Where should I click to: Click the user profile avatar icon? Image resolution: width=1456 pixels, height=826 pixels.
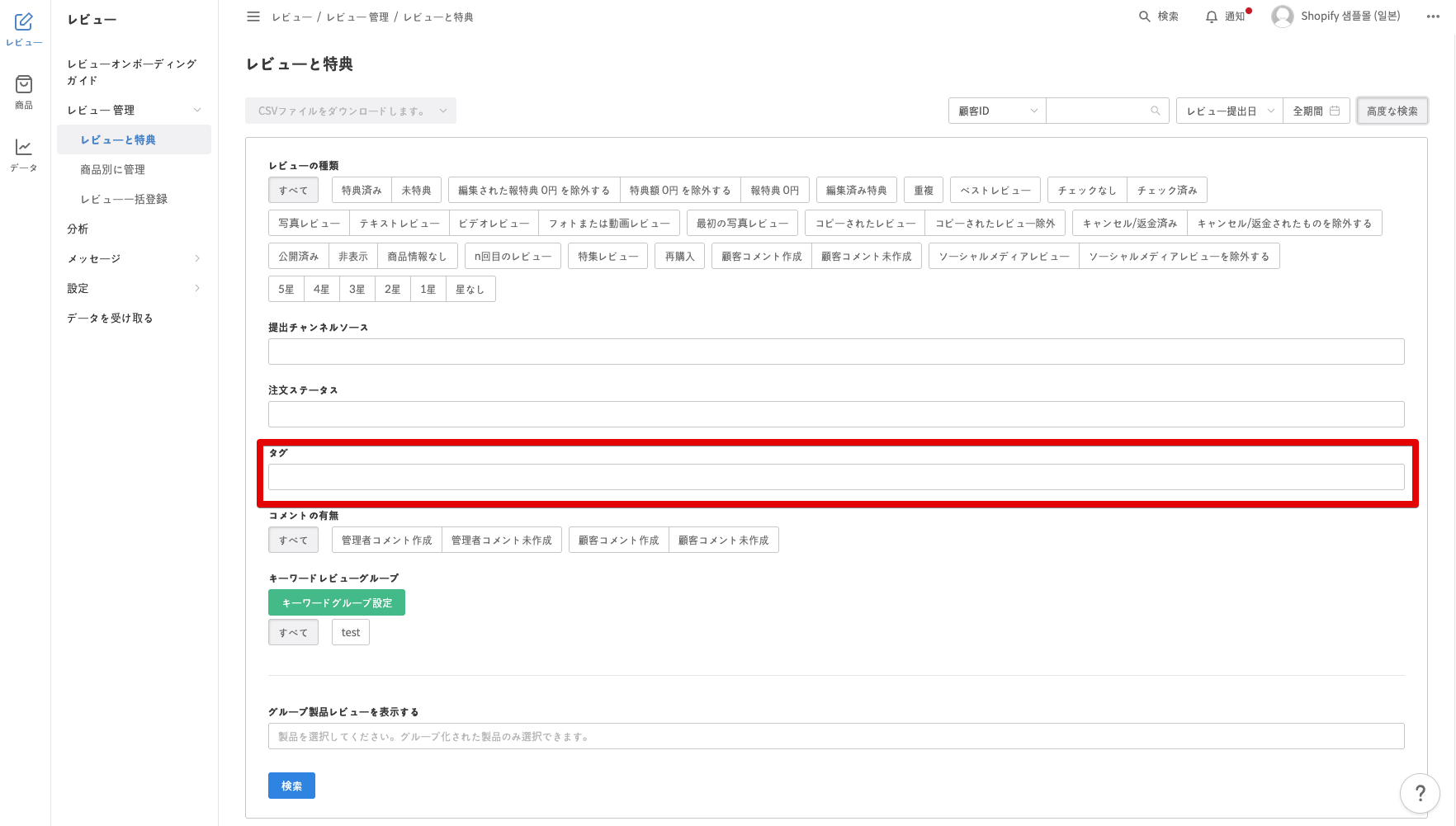click(1282, 17)
